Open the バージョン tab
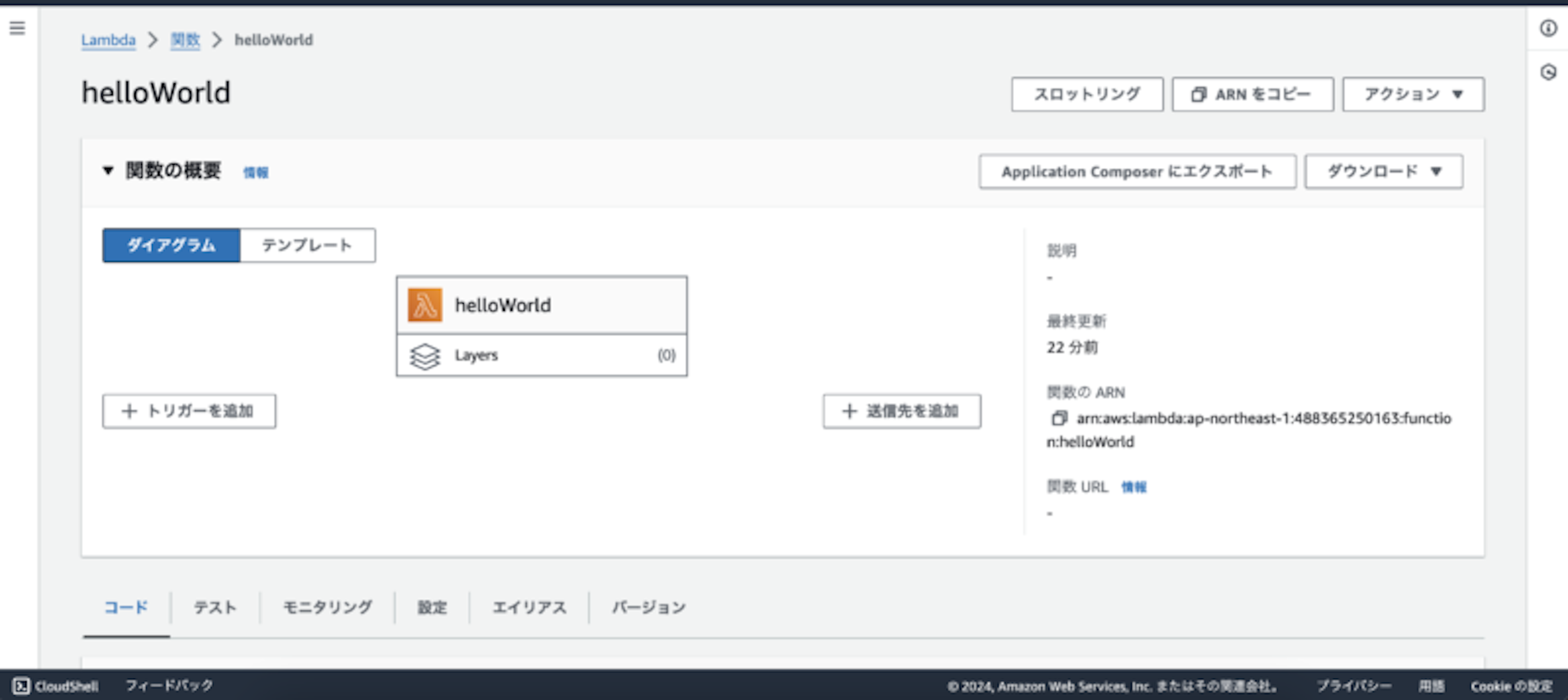 (649, 607)
